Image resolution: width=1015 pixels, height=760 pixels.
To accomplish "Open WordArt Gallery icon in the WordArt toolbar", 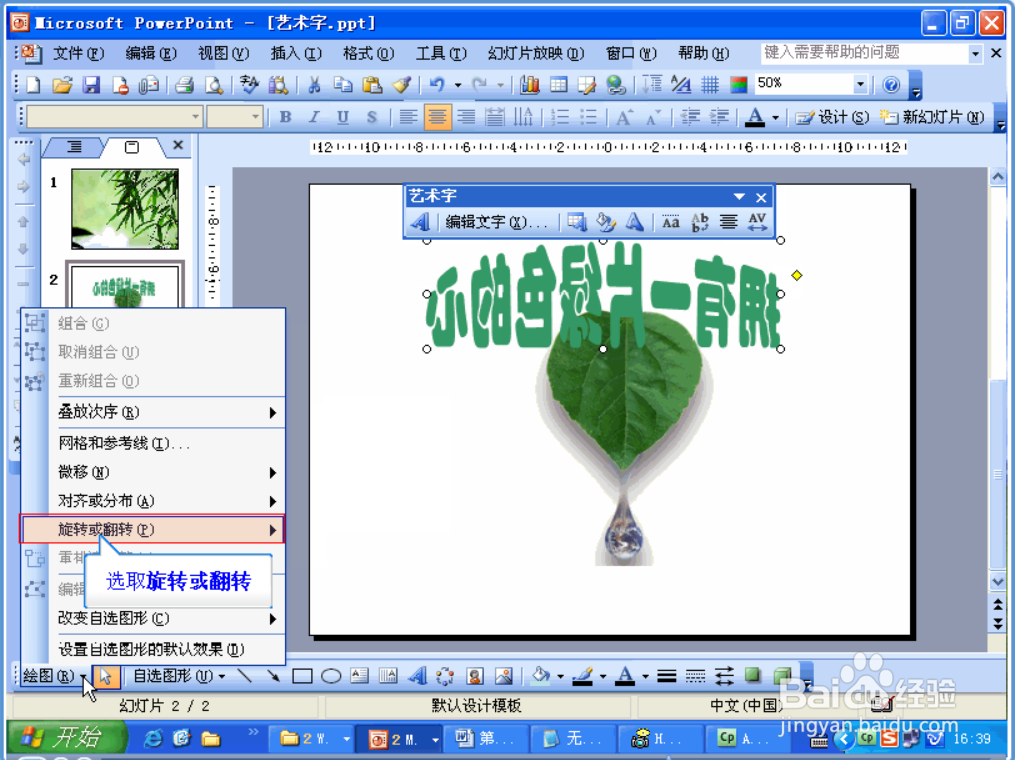I will [x=577, y=222].
